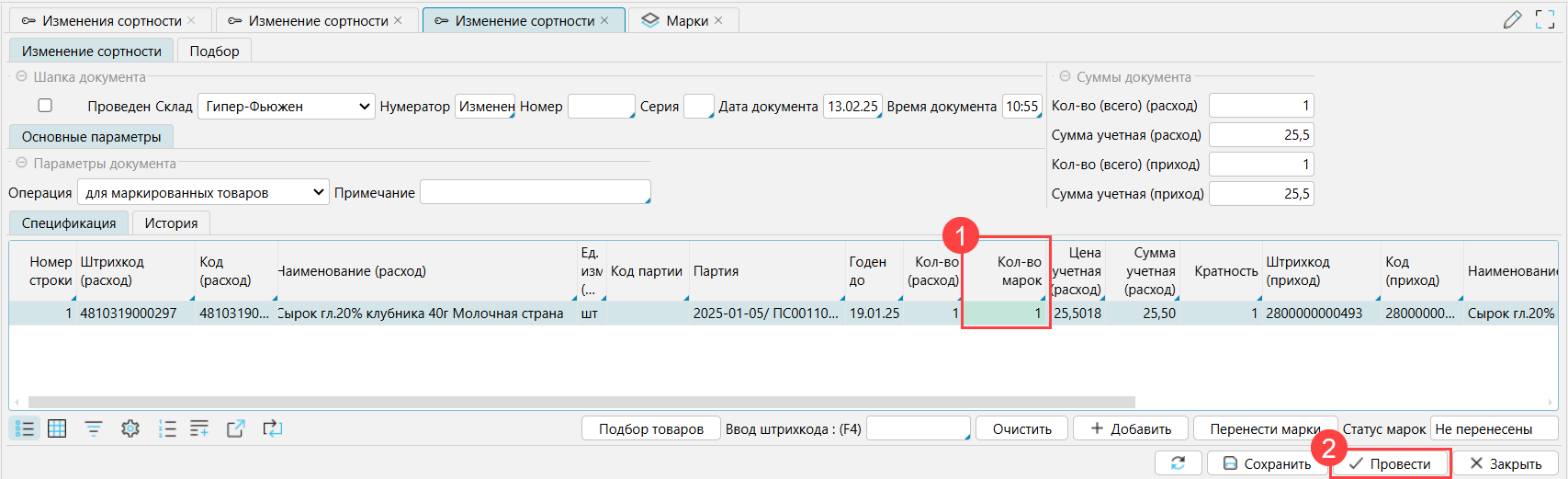Open table settings gear icon

pos(130,428)
